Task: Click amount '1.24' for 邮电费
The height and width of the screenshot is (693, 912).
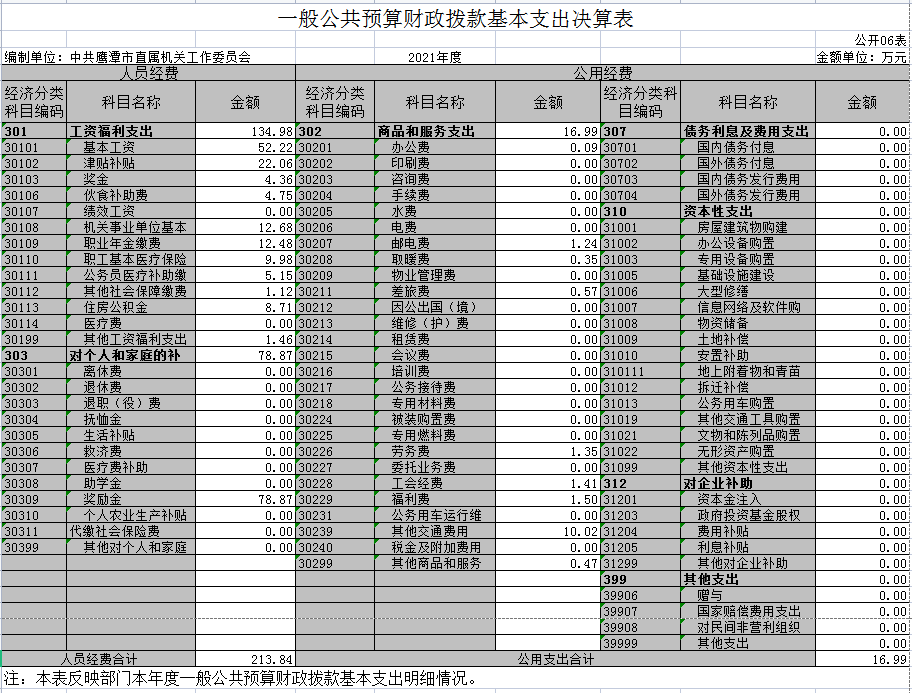Action: coord(548,243)
